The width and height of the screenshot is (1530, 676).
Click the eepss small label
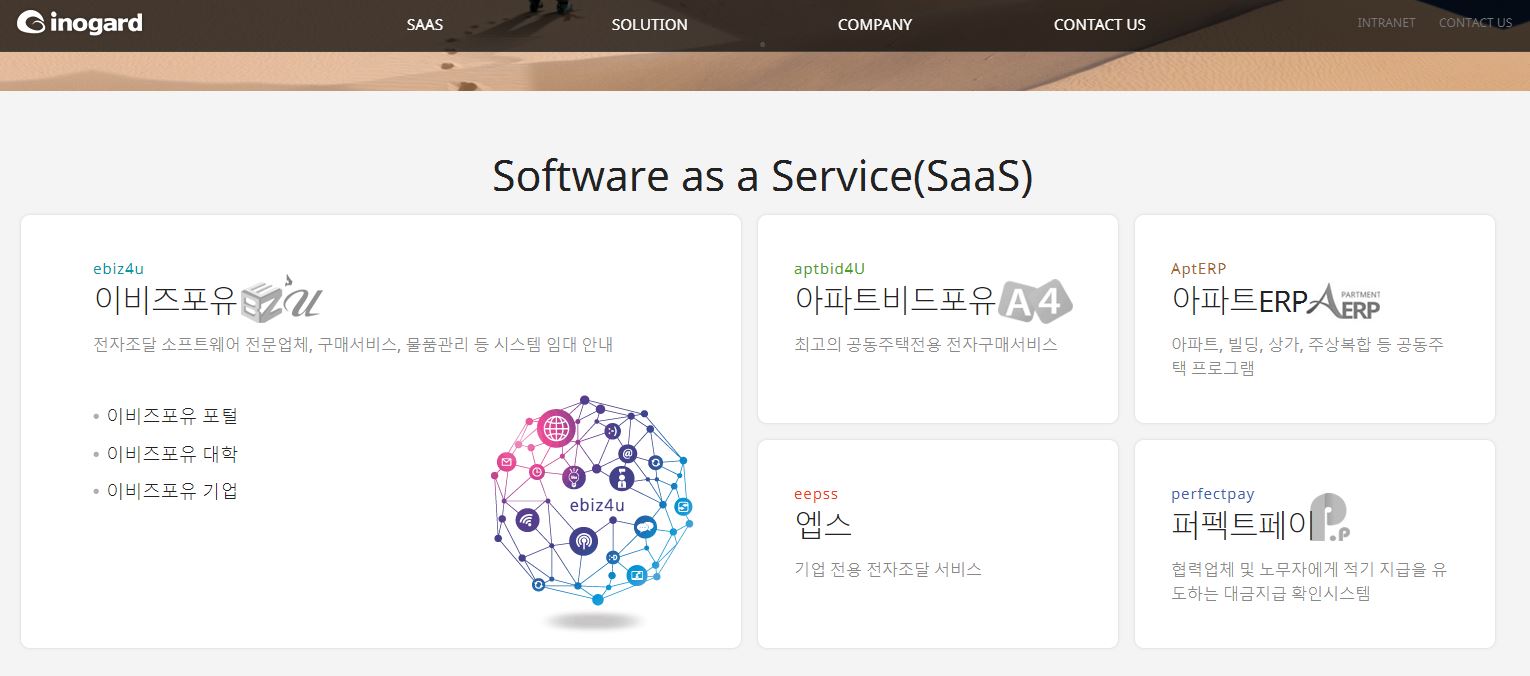pos(816,494)
